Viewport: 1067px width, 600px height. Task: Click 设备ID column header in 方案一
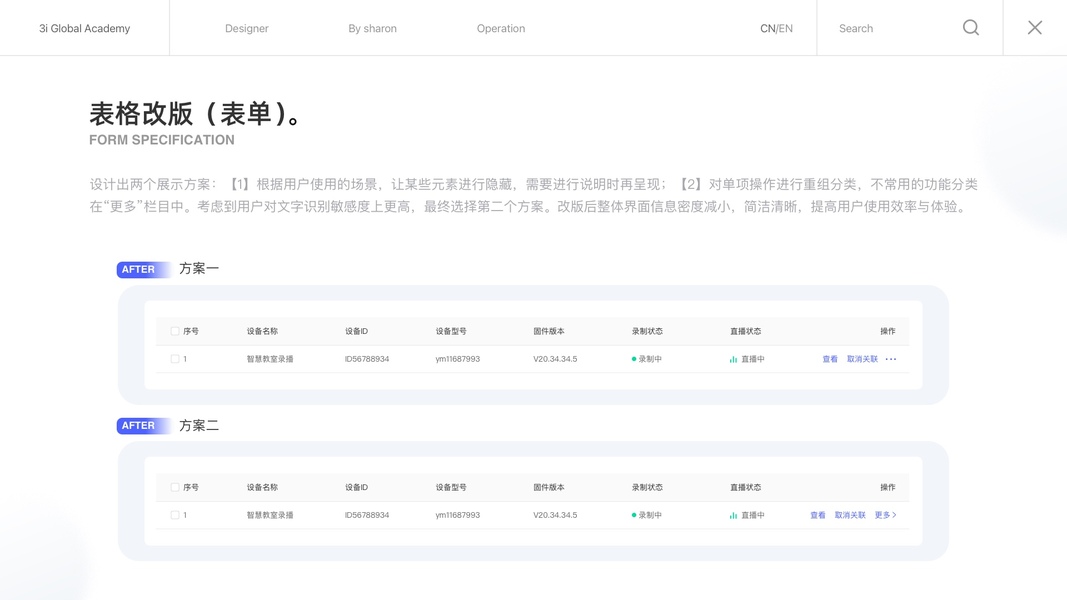pyautogui.click(x=356, y=331)
